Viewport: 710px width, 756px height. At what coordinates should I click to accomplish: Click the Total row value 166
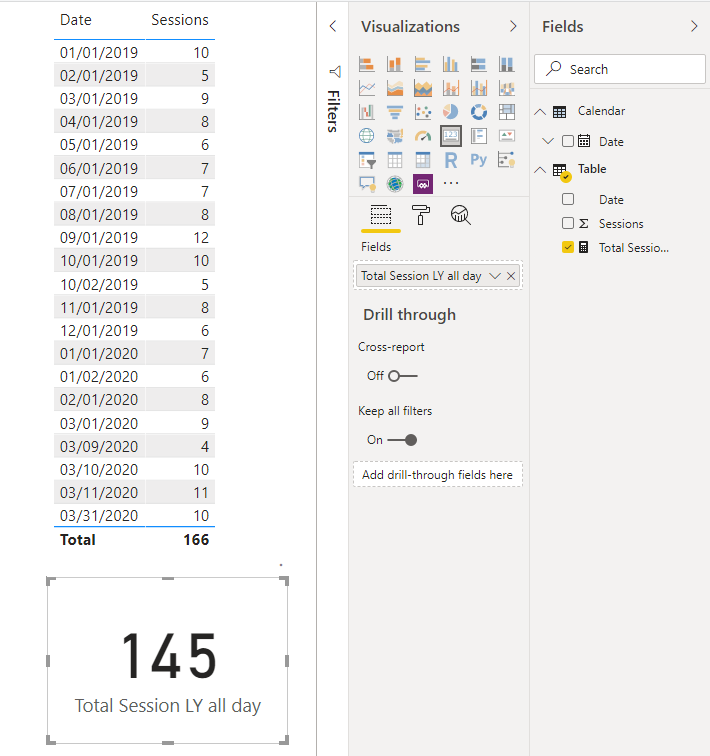coord(196,540)
